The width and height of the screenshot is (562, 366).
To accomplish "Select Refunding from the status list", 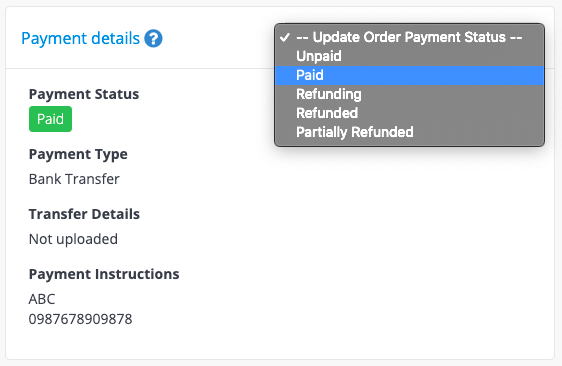I will 409,94.
